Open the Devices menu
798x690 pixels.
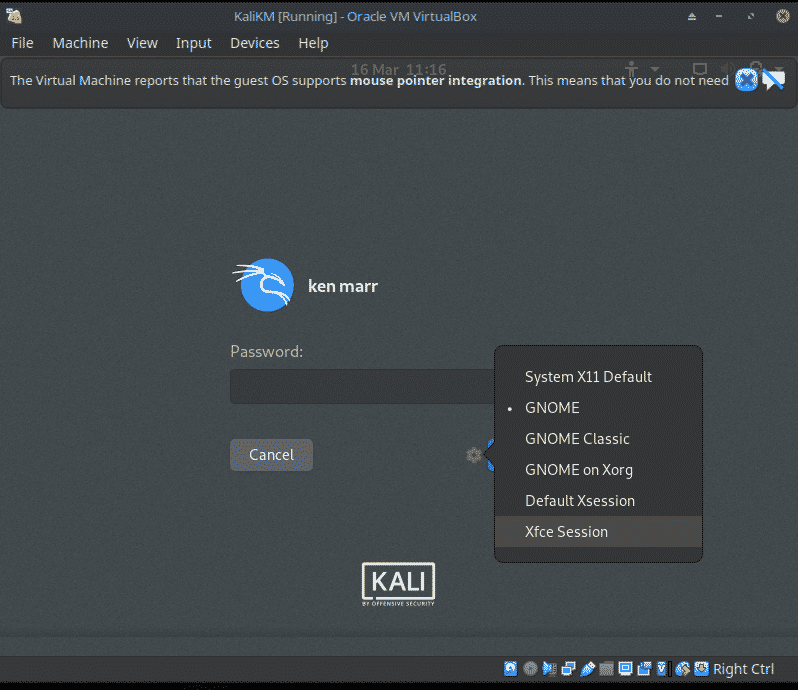point(254,43)
